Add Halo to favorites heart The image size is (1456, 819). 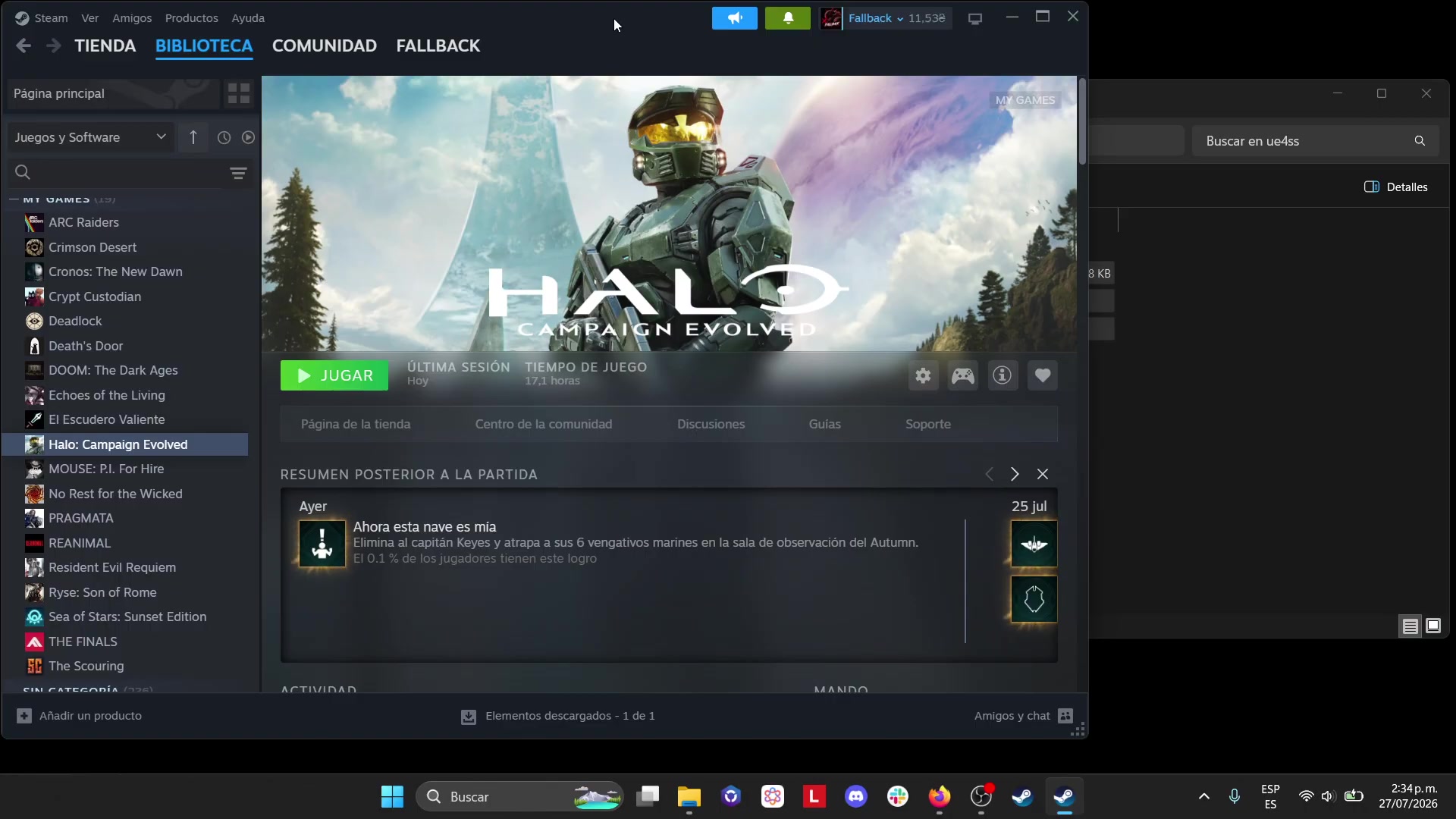(1043, 375)
